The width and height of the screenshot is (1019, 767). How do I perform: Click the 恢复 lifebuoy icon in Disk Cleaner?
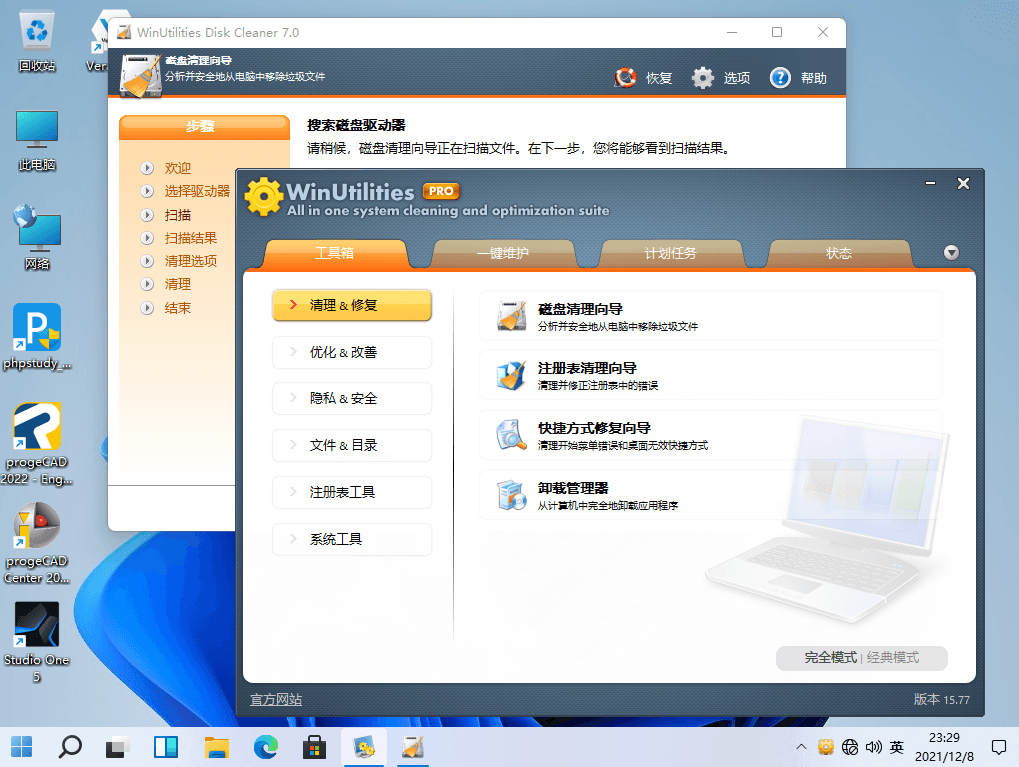coord(625,78)
